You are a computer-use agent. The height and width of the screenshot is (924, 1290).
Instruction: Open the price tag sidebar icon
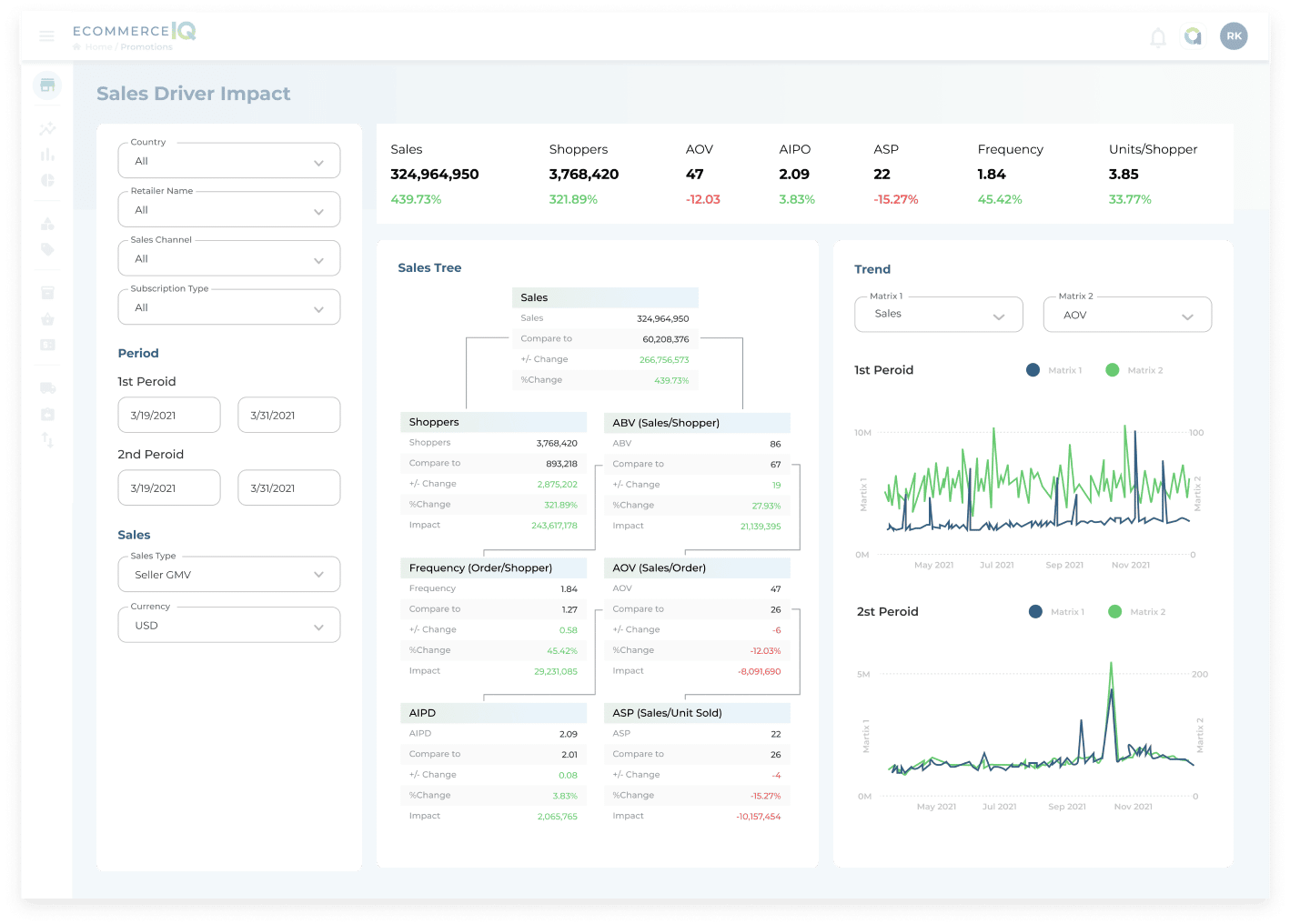coord(47,249)
